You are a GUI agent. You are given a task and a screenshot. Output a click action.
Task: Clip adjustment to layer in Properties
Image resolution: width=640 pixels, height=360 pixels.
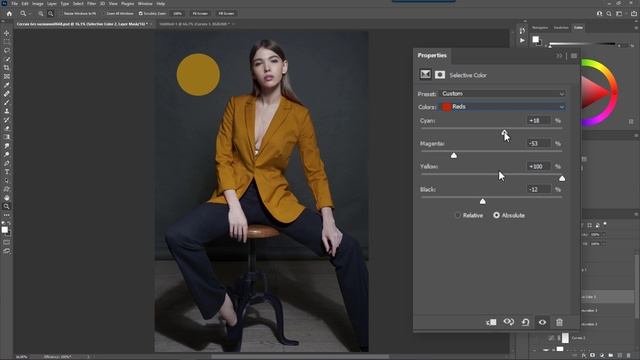(x=491, y=322)
